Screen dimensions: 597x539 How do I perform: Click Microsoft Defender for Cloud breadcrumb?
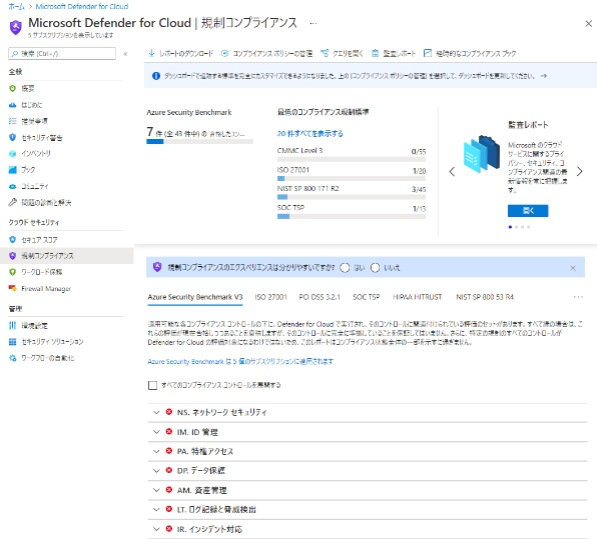pos(82,6)
